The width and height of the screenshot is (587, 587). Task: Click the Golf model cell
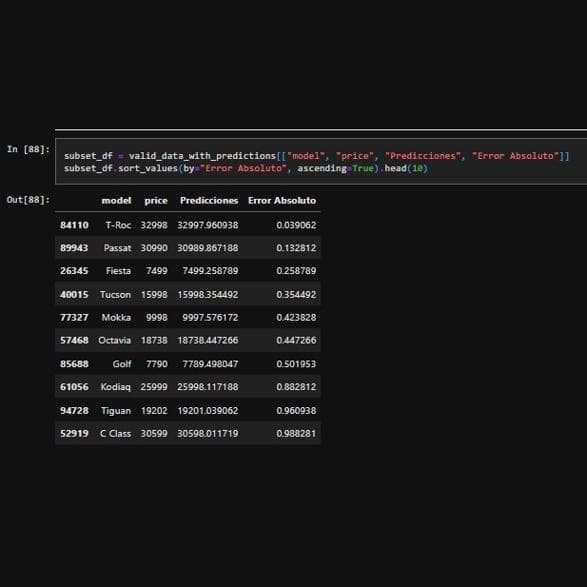point(122,364)
